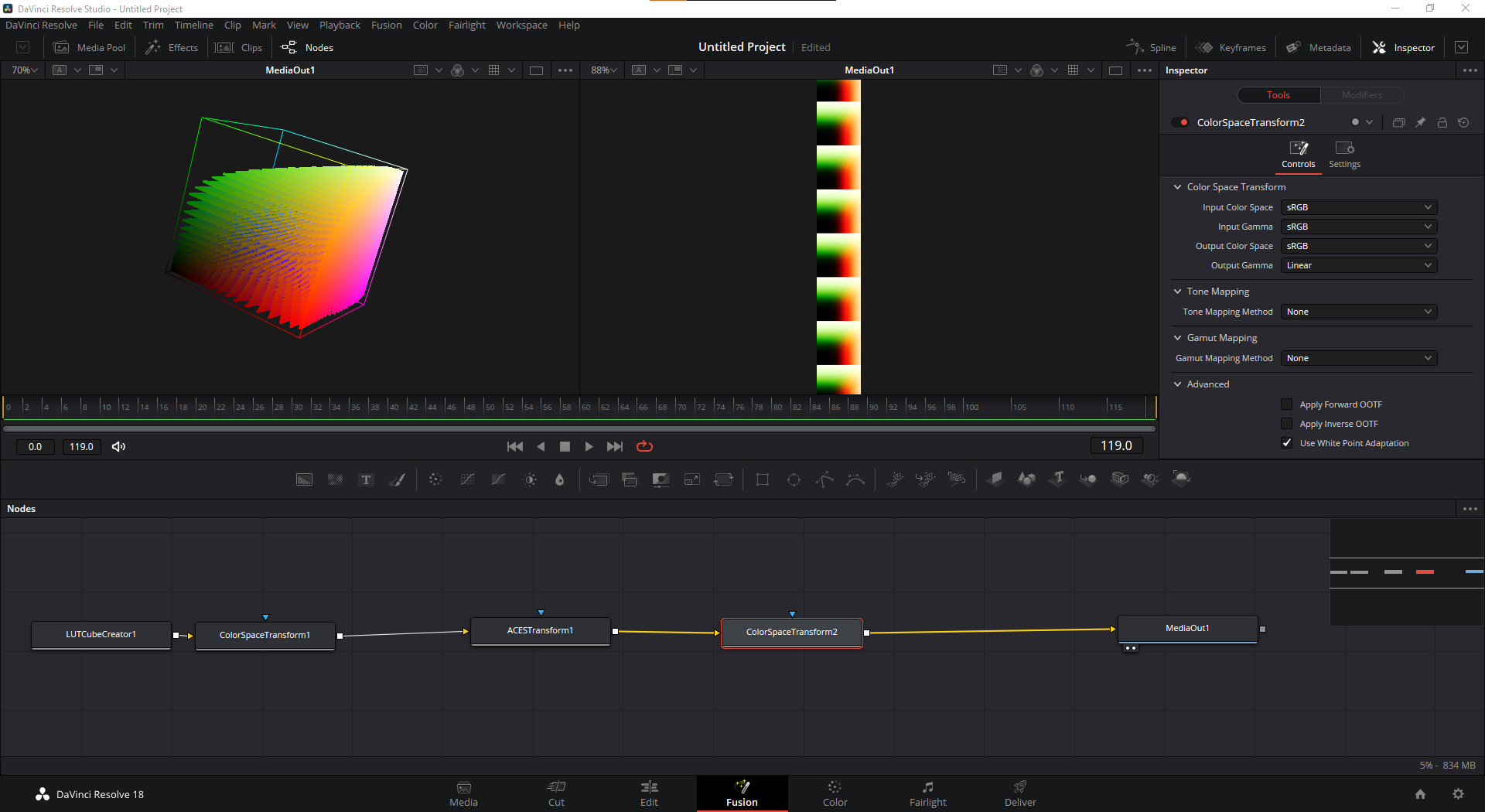Select the Text+ tool in the toolbar
1485x812 pixels.
click(x=367, y=479)
